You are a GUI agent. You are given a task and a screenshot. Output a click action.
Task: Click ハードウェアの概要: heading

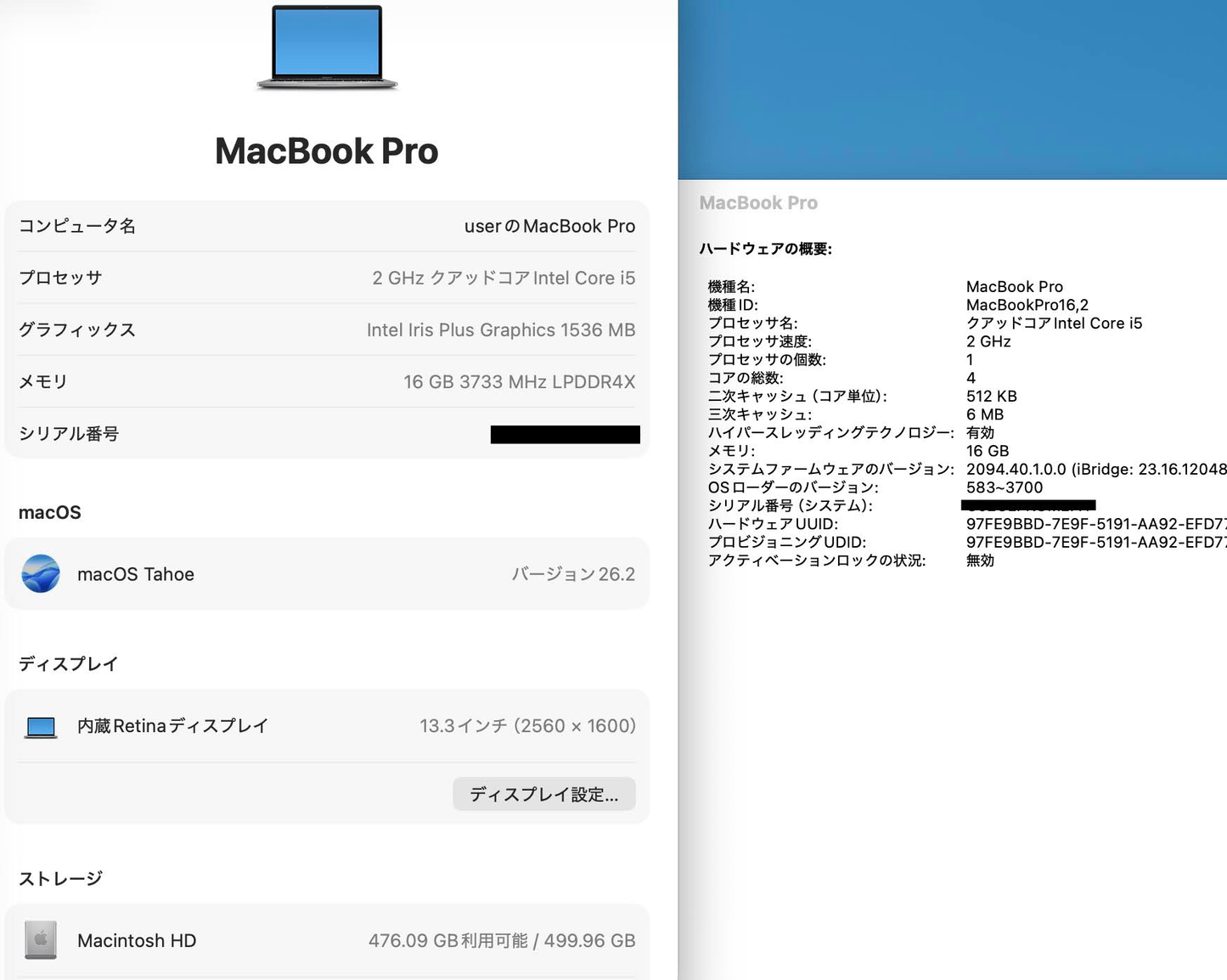(766, 249)
